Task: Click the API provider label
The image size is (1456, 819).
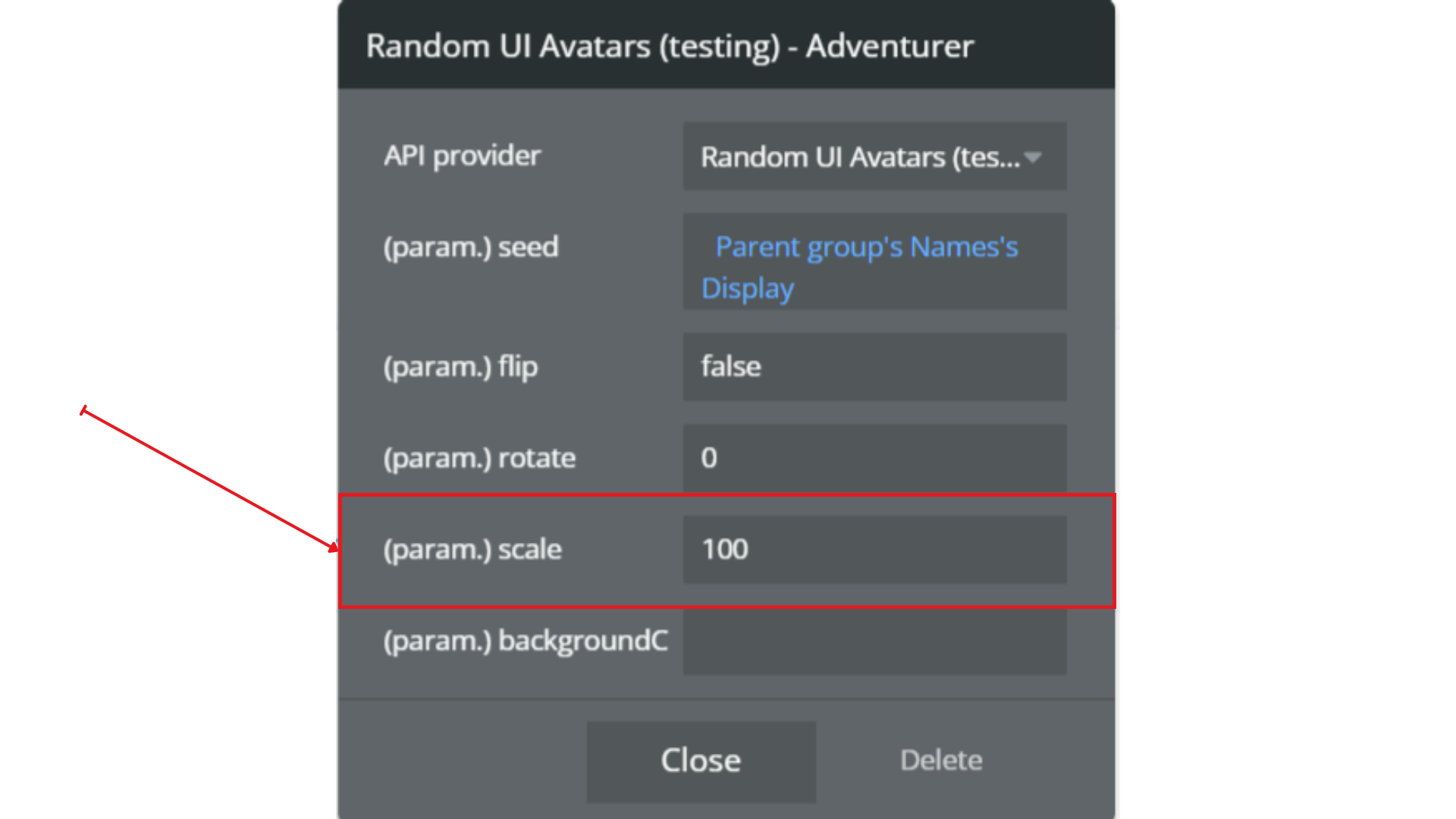Action: coord(462,156)
